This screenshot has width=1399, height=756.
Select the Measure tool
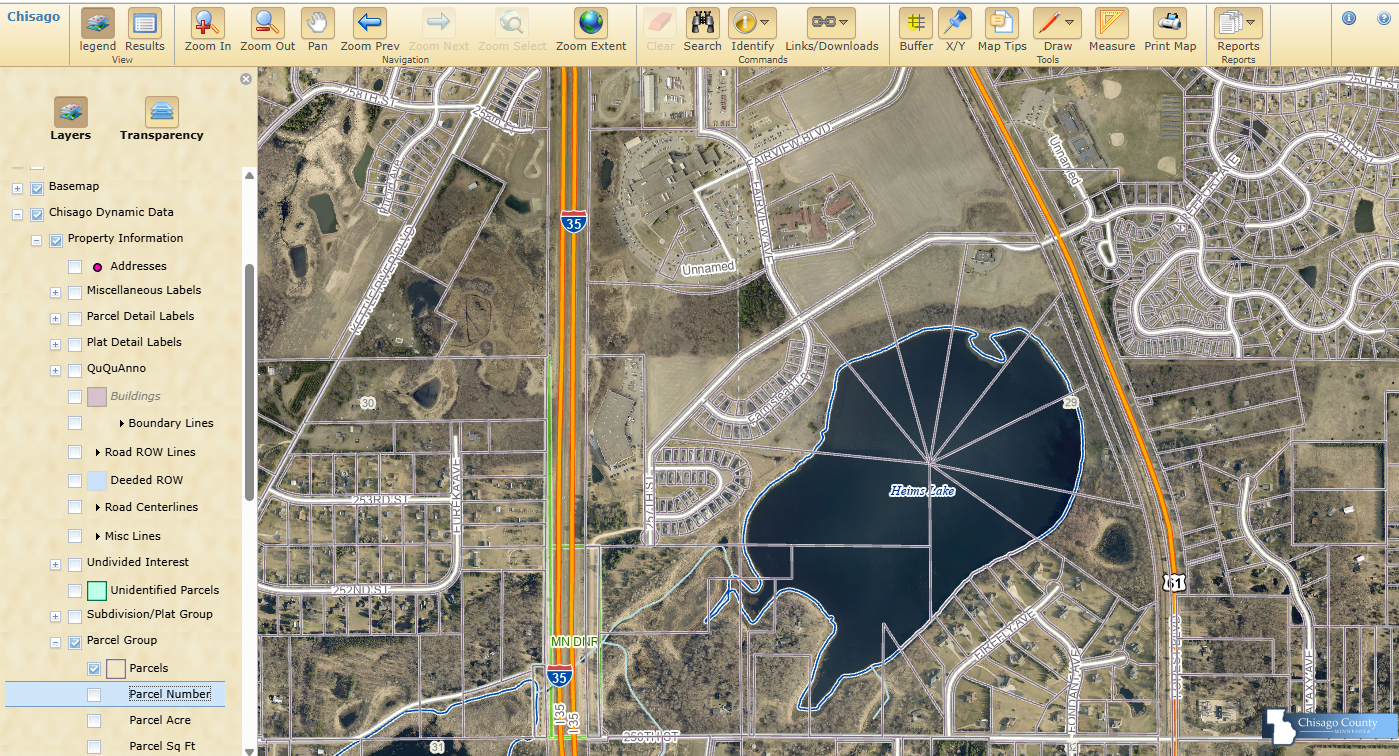pos(1112,30)
